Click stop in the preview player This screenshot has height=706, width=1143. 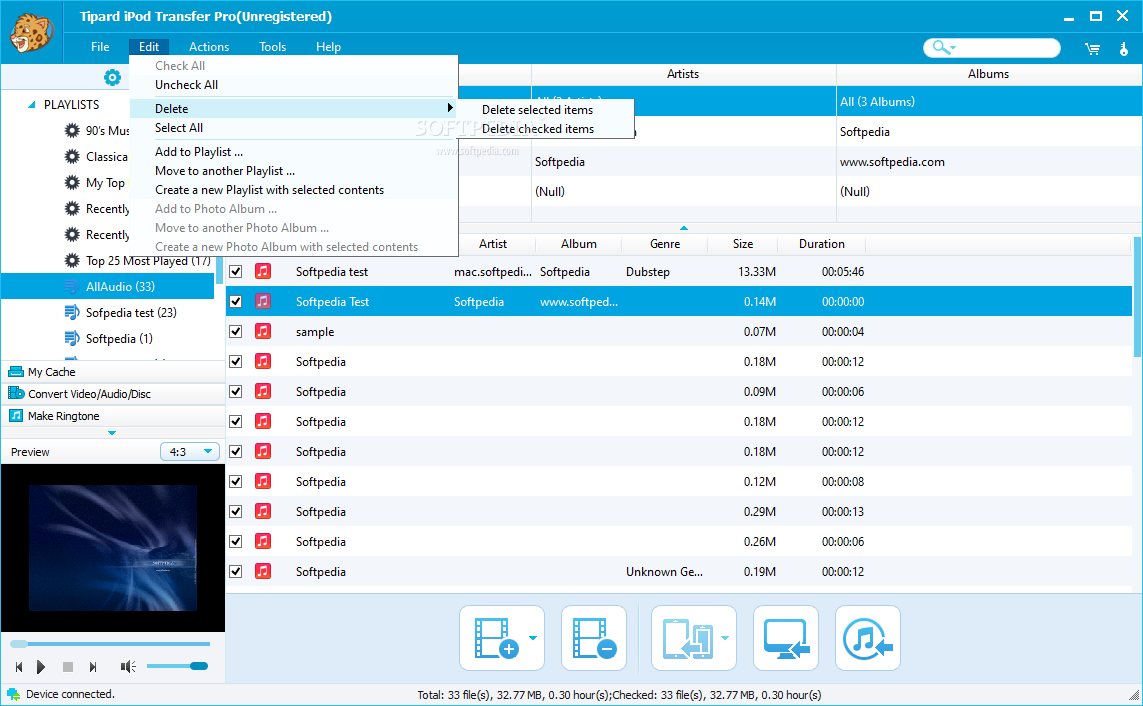(x=67, y=667)
